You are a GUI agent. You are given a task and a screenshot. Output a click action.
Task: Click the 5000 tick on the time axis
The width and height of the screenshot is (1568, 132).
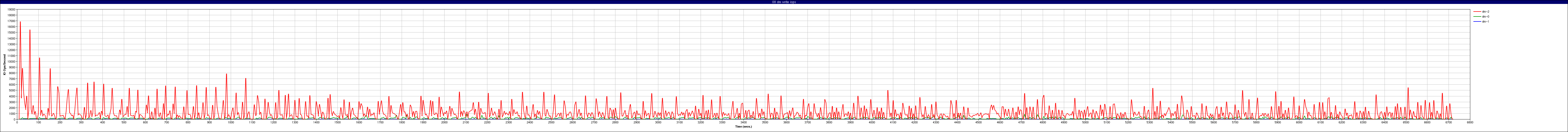click(1085, 122)
